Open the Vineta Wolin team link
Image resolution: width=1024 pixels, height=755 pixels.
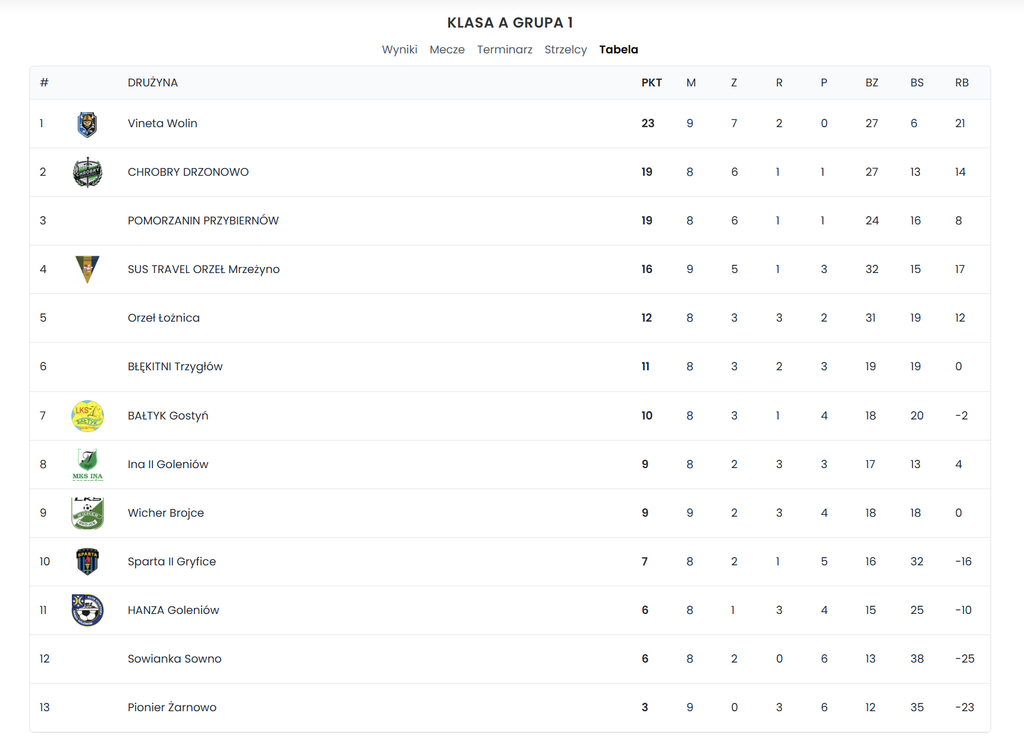pyautogui.click(x=162, y=123)
